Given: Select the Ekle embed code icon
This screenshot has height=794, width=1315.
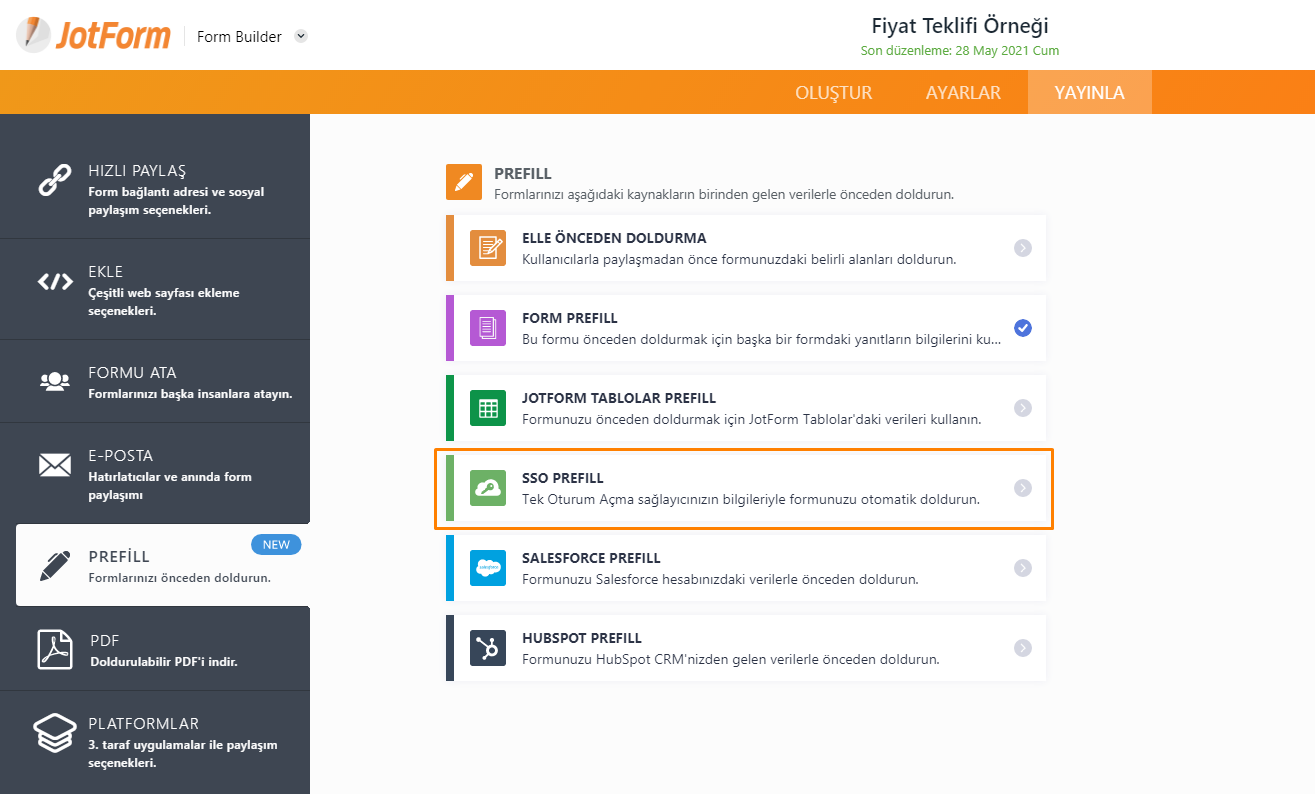Looking at the screenshot, I should point(54,282).
